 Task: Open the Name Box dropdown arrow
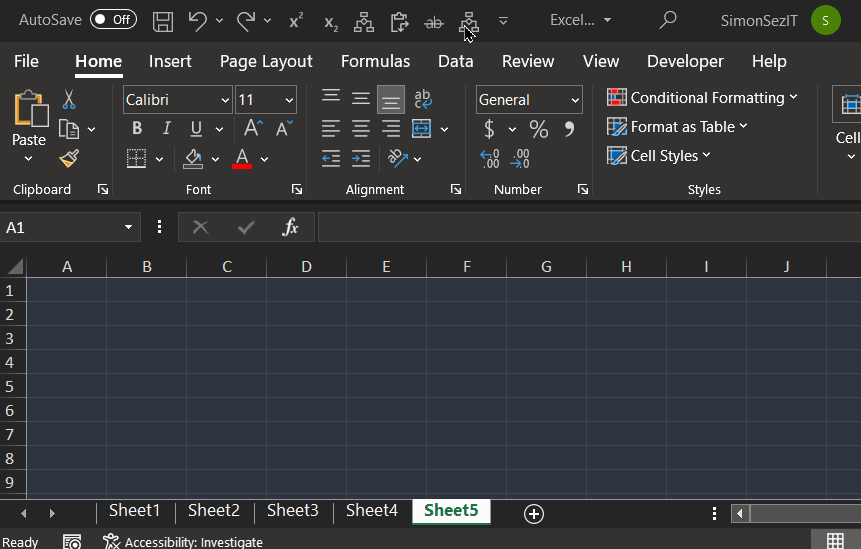(x=128, y=227)
